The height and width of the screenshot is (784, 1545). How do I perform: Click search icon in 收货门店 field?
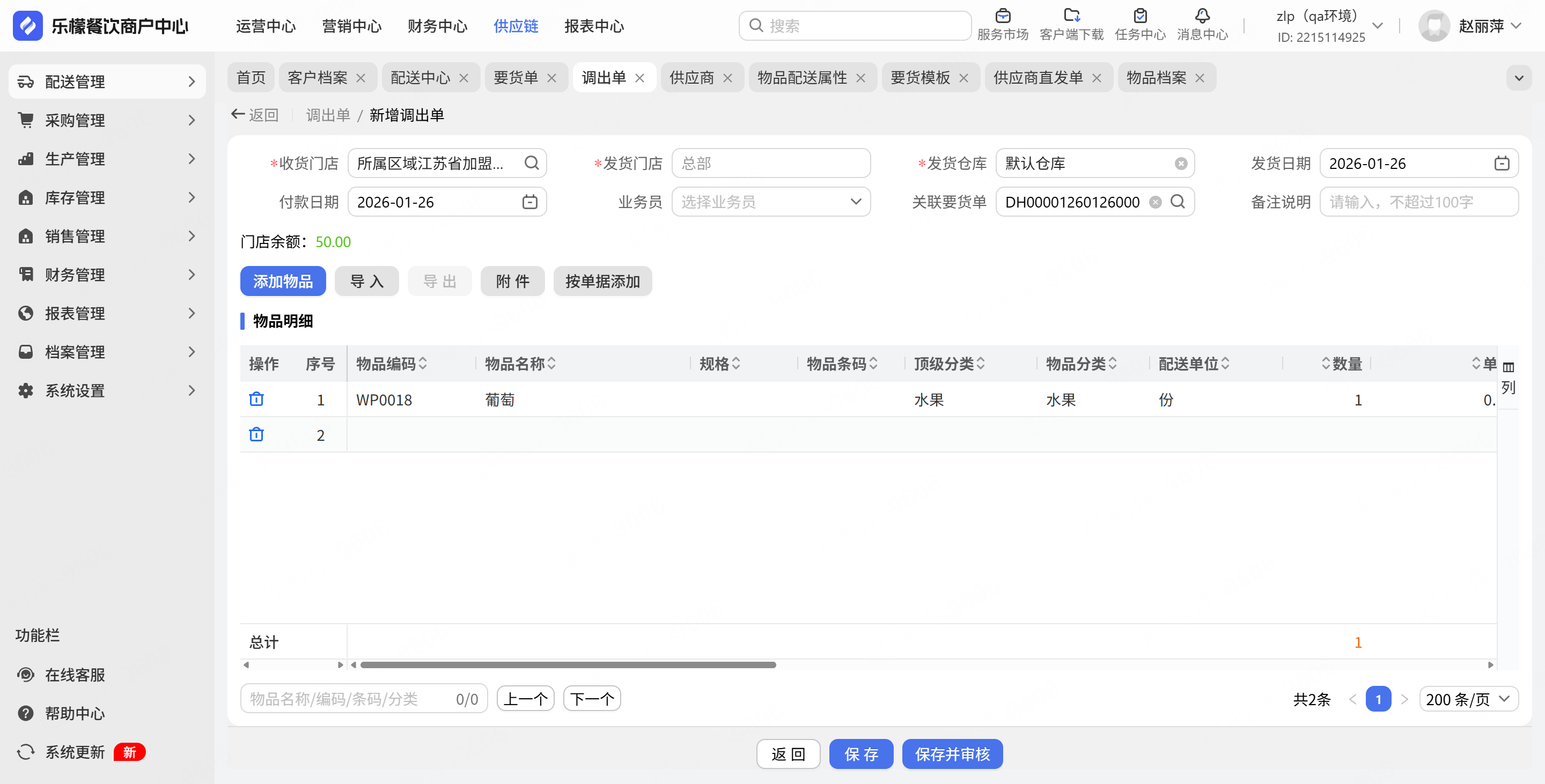532,164
